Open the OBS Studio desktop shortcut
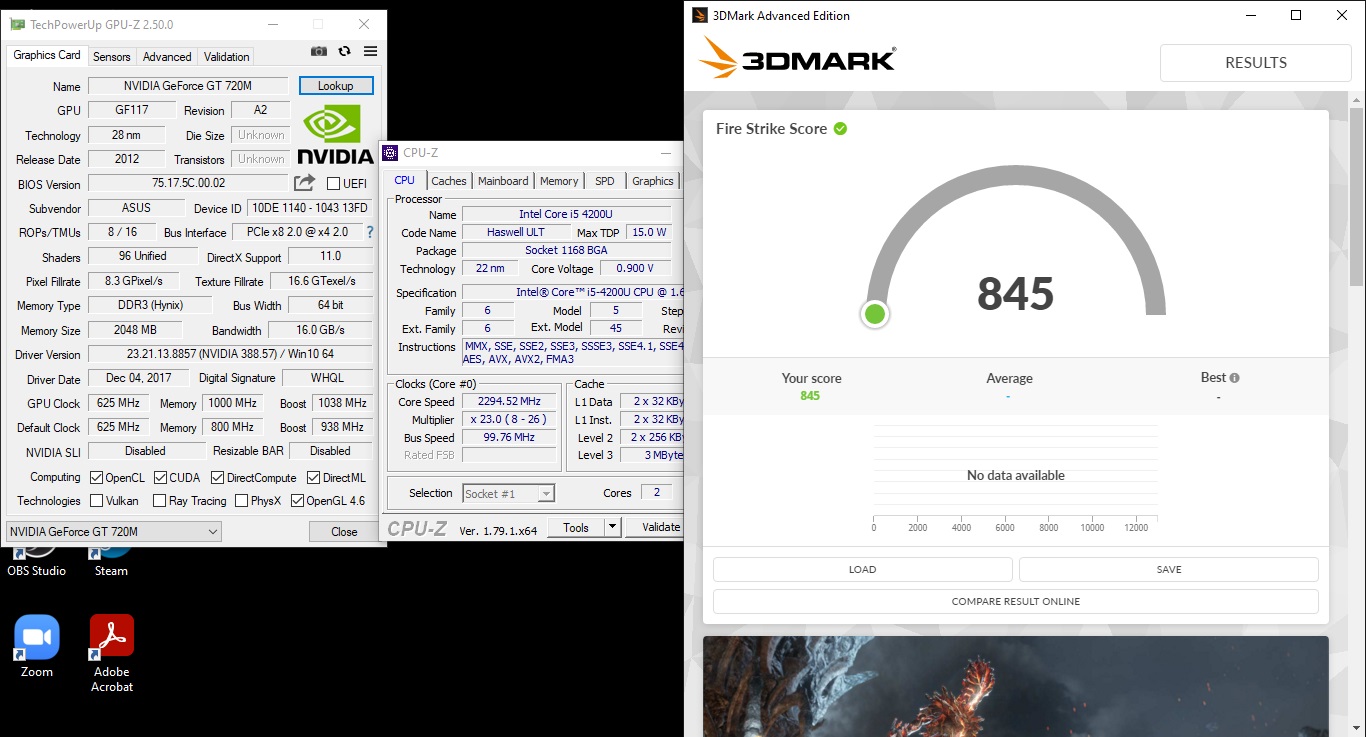The image size is (1366, 737). click(x=37, y=561)
